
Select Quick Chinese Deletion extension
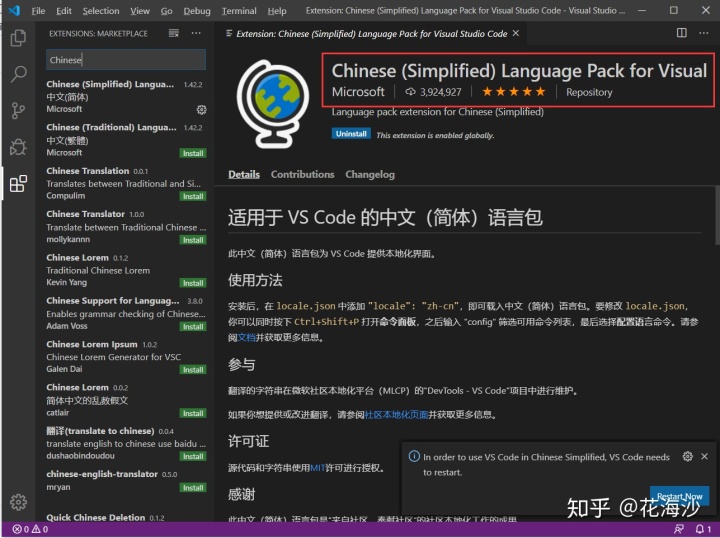tap(124, 518)
